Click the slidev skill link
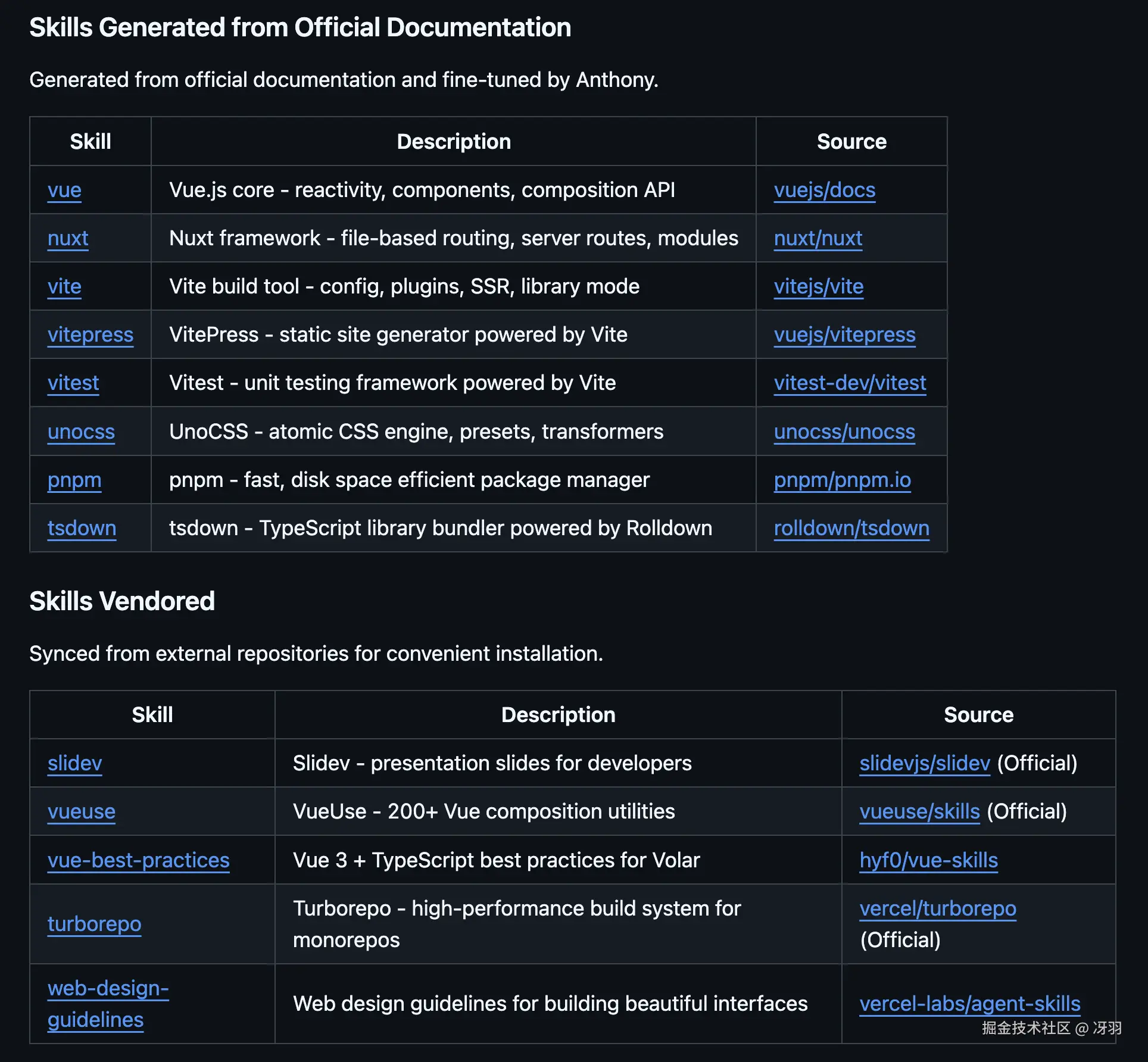 (75, 764)
